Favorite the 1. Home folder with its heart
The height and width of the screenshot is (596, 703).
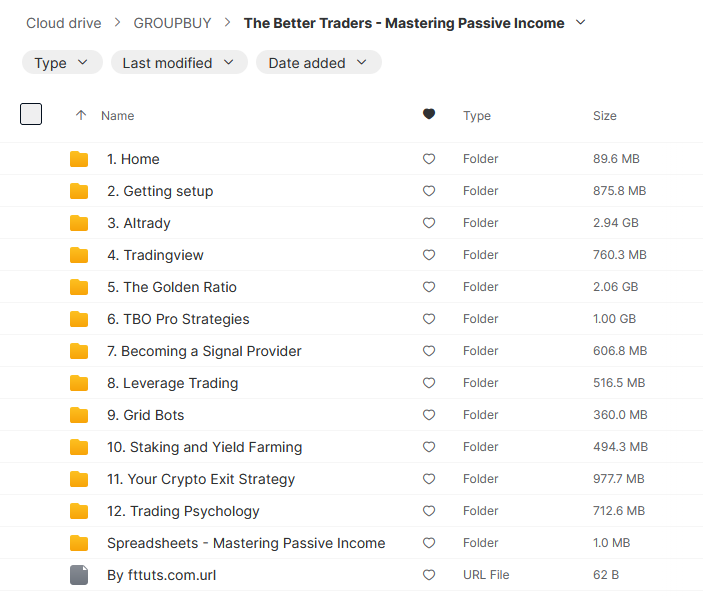[x=429, y=159]
